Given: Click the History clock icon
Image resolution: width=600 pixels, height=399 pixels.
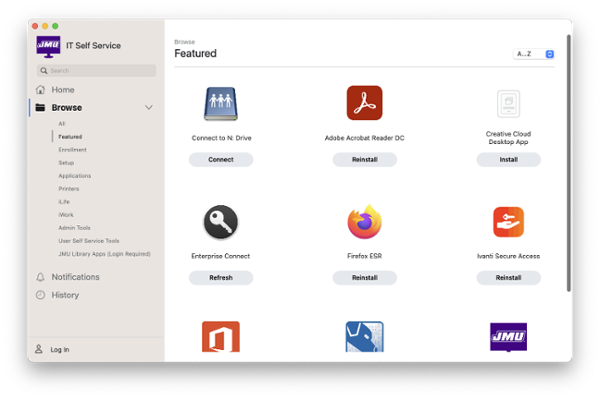Looking at the screenshot, I should pyautogui.click(x=40, y=295).
